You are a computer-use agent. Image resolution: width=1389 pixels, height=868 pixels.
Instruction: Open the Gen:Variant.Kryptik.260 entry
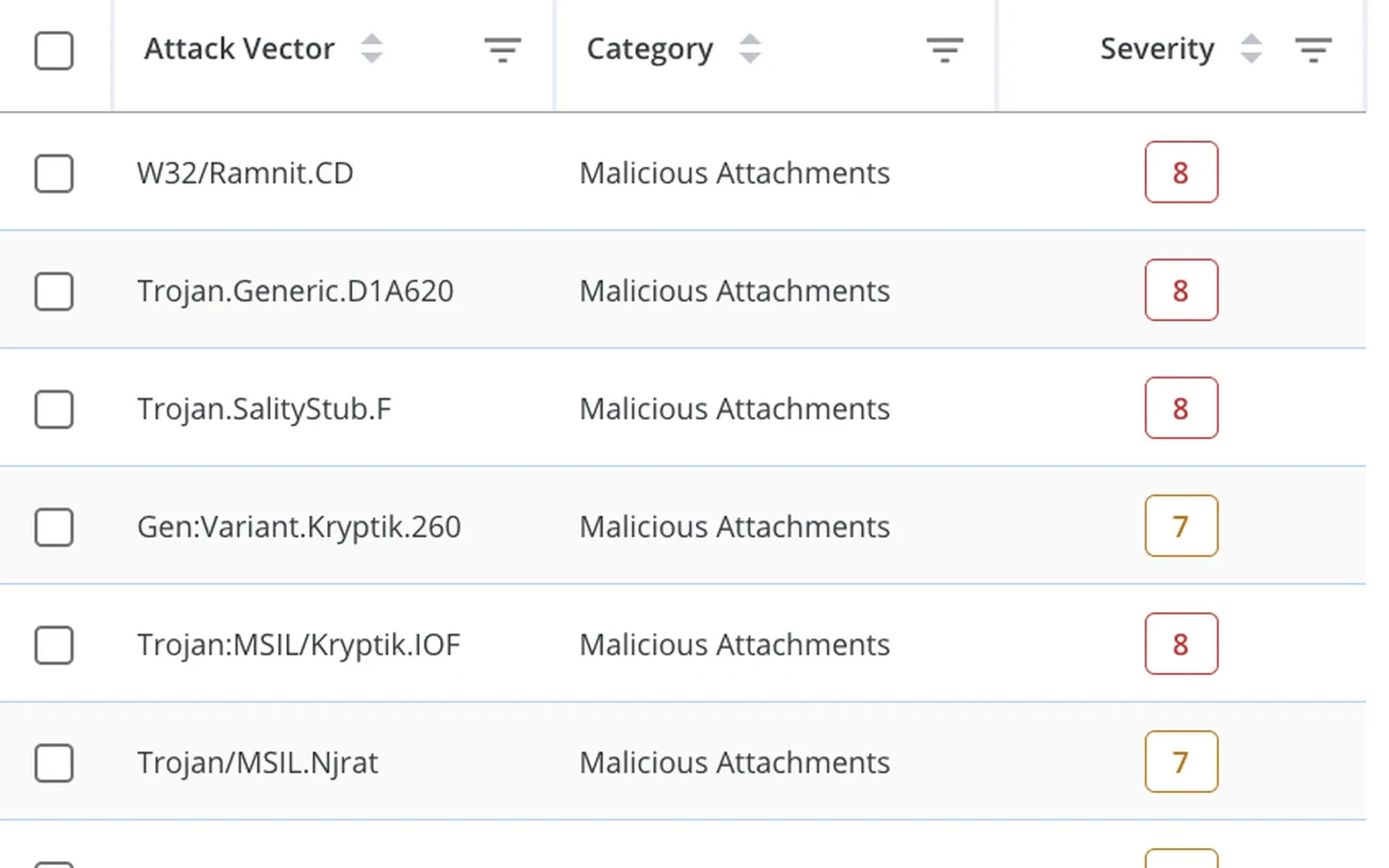pyautogui.click(x=299, y=528)
